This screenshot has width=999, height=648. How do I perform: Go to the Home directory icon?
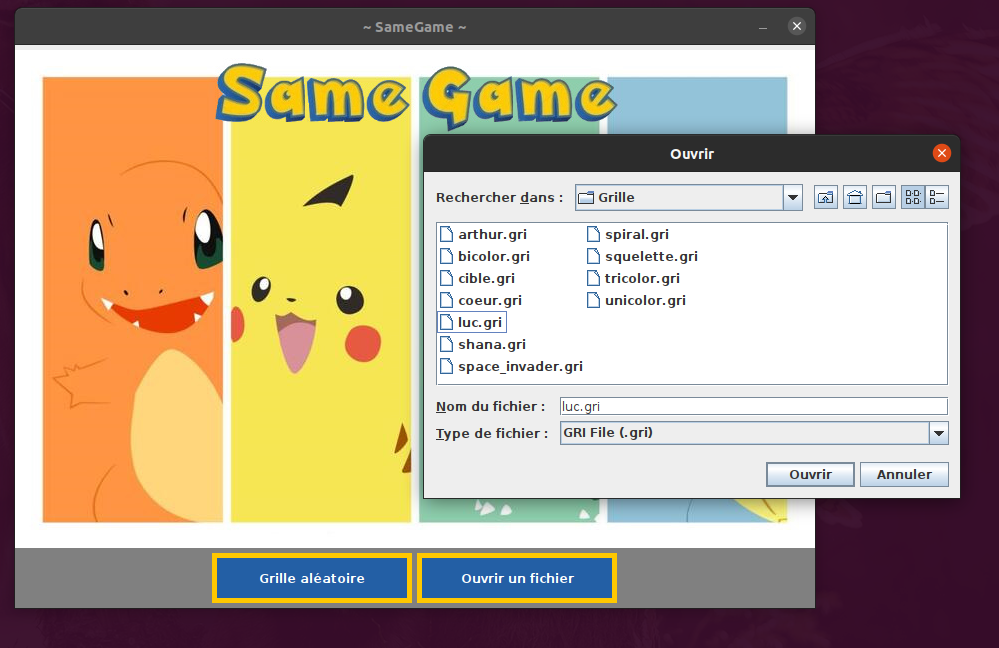pyautogui.click(x=855, y=197)
